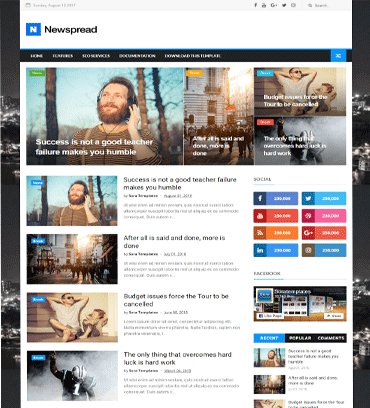Click date link on 'After all is said' post
370x408 pixels.
[175, 254]
